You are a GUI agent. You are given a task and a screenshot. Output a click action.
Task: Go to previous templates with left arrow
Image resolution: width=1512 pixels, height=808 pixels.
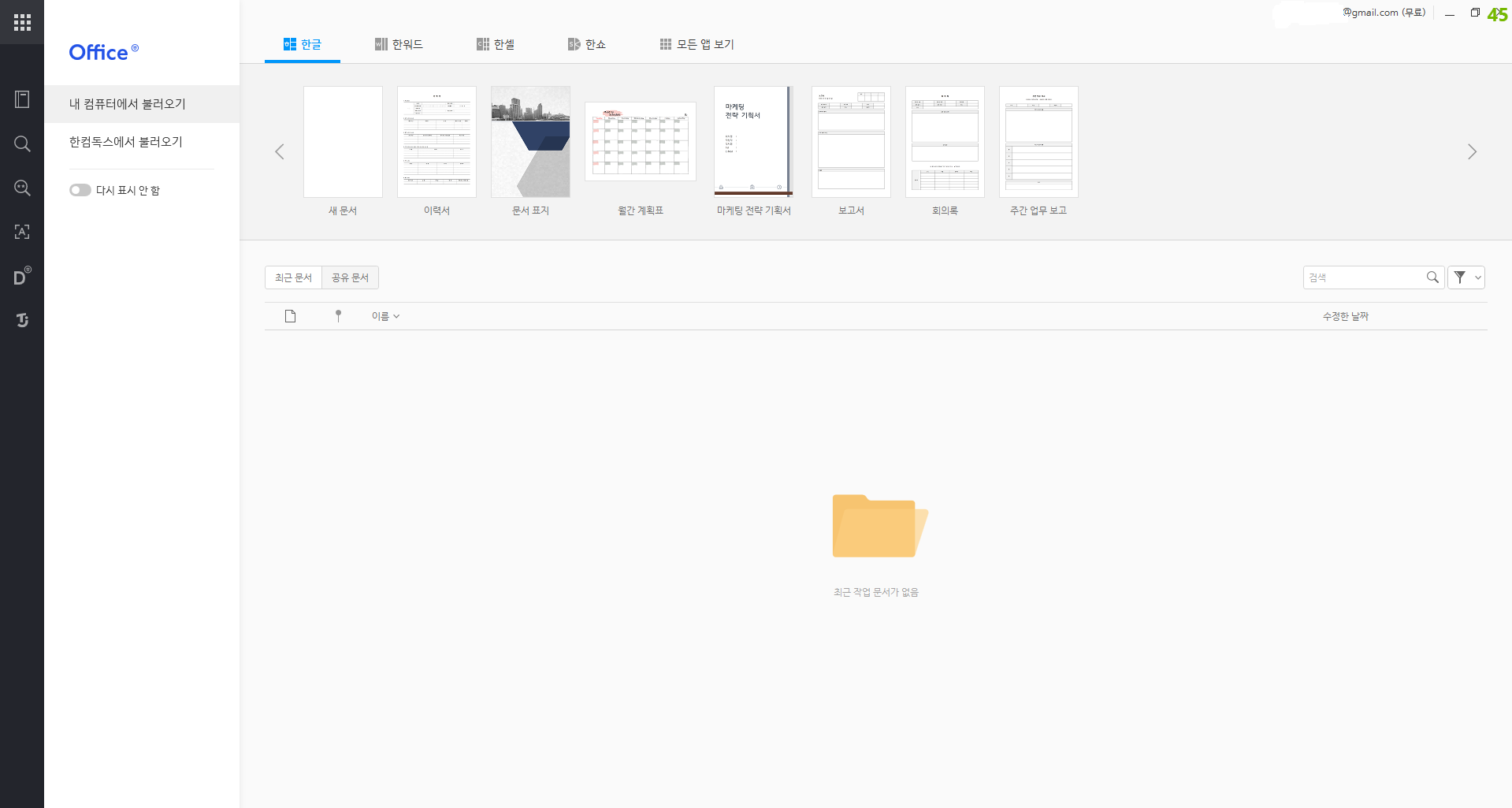(x=280, y=152)
